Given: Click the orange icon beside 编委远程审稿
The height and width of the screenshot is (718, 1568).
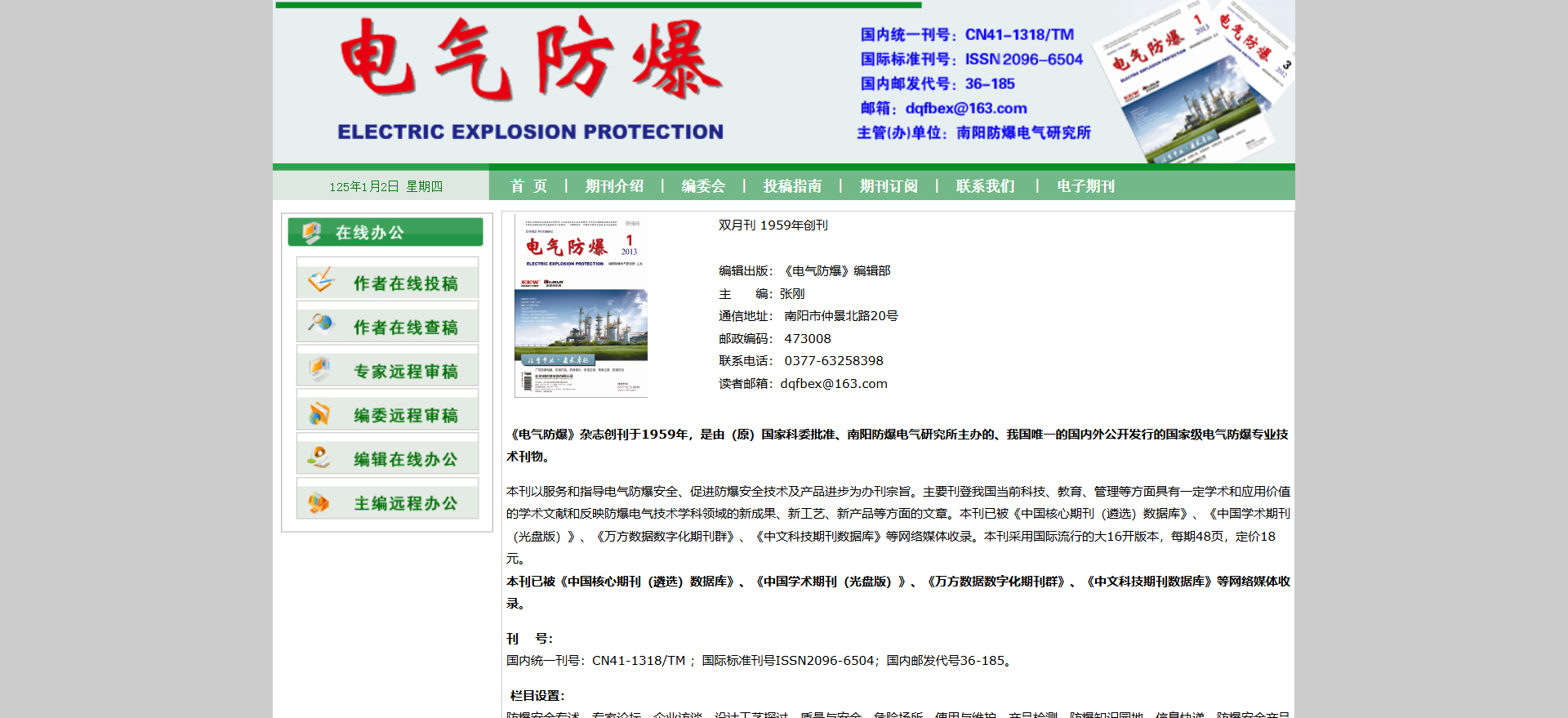Looking at the screenshot, I should [319, 413].
